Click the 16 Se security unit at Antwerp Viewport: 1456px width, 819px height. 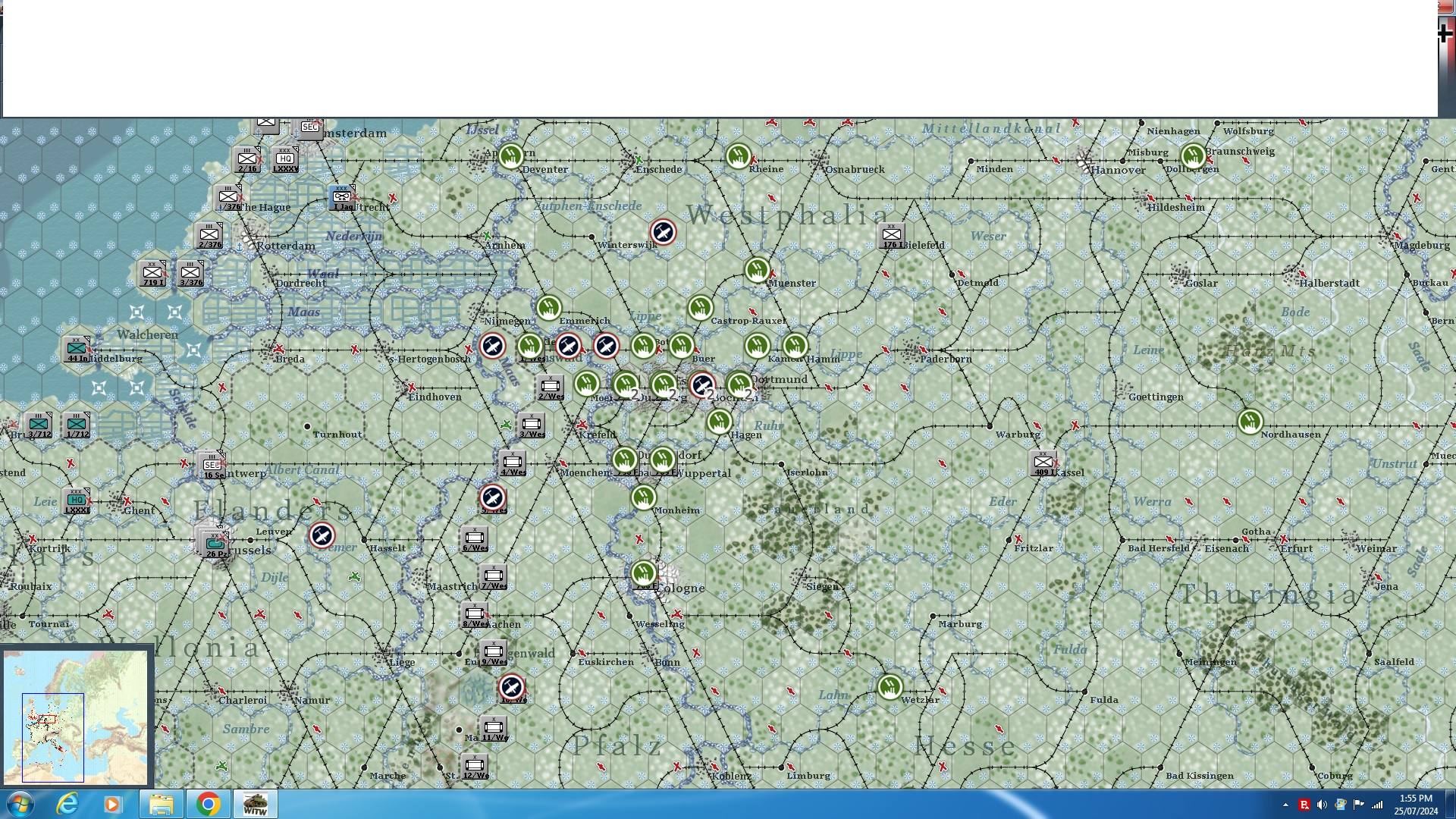click(x=212, y=465)
